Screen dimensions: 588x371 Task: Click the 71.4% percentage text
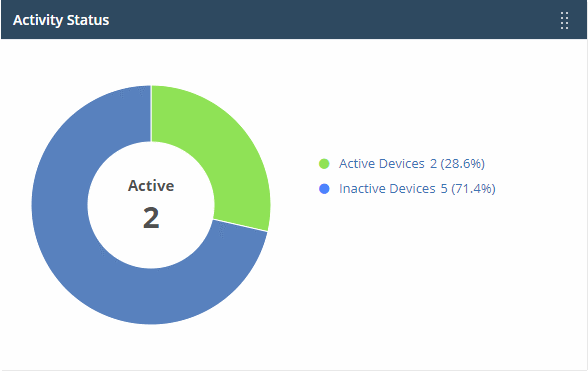point(473,188)
